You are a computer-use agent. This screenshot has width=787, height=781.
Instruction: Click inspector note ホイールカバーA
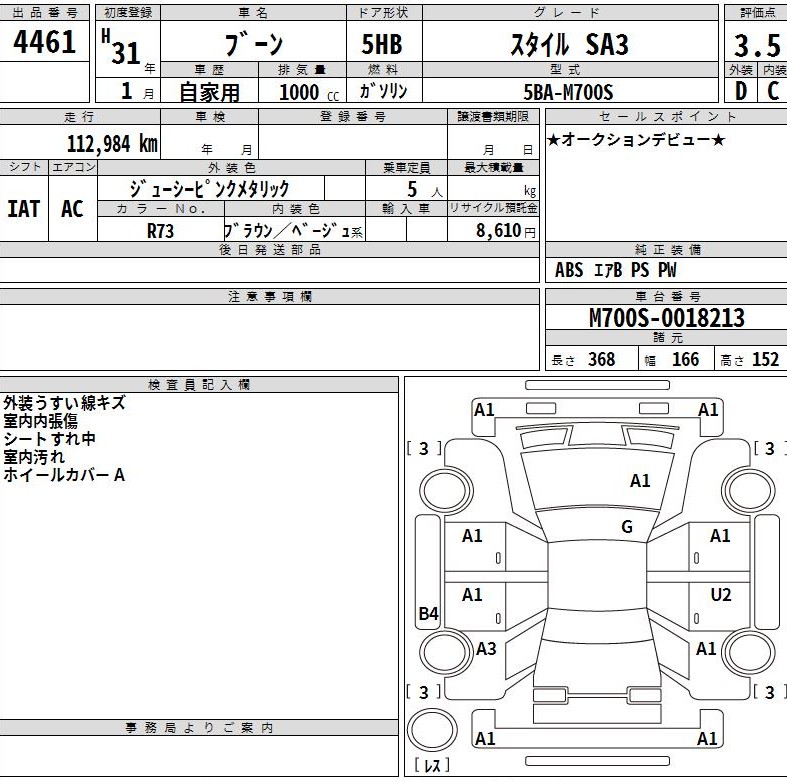point(64,475)
